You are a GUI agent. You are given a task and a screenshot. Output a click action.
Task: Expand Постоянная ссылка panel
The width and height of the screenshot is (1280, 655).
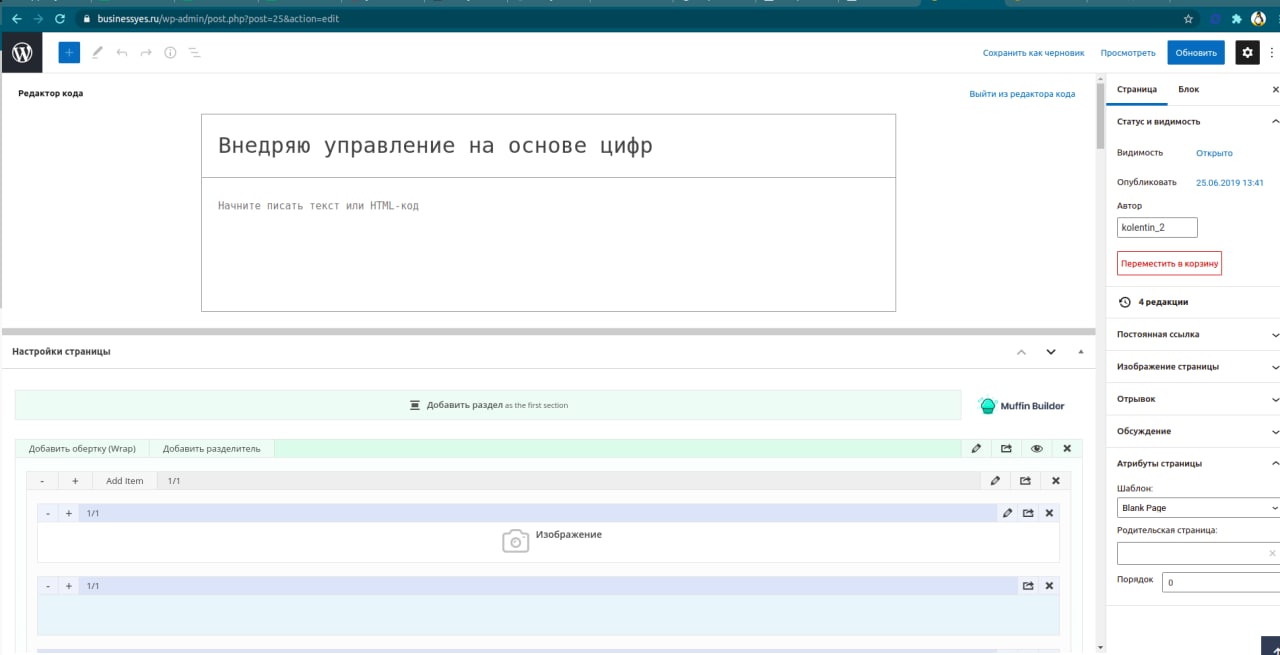pyautogui.click(x=1274, y=335)
